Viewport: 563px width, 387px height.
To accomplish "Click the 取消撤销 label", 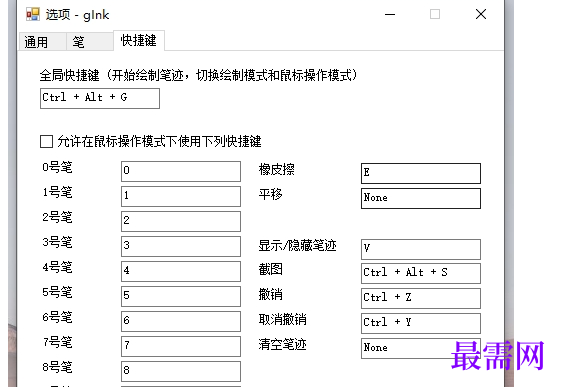I will click(x=283, y=319).
